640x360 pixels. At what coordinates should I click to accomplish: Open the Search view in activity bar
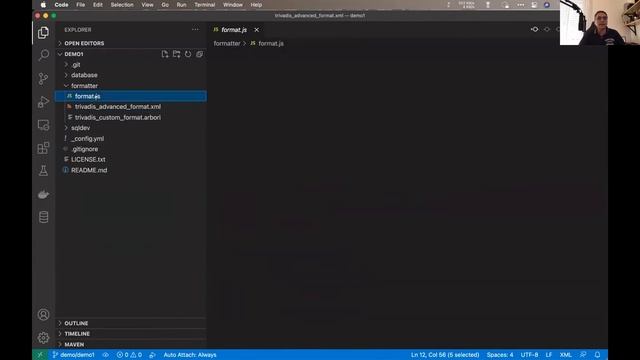point(43,55)
